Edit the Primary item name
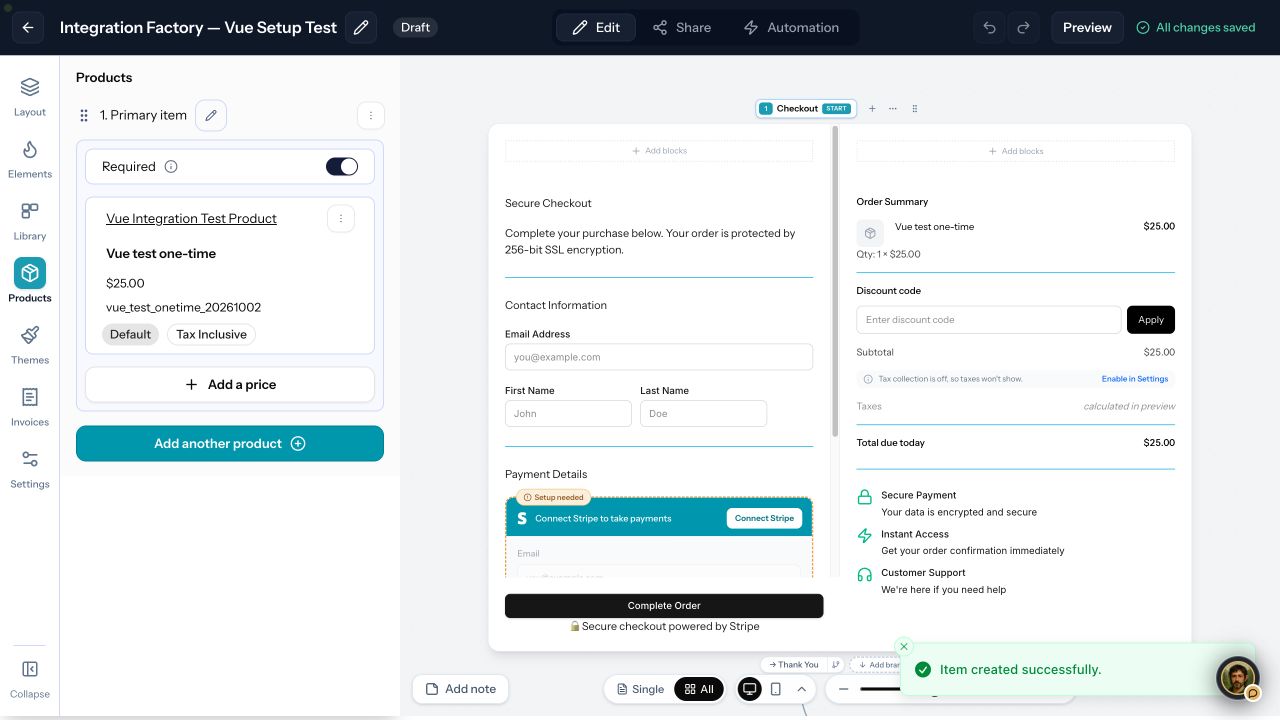This screenshot has width=1280, height=720. [x=211, y=115]
